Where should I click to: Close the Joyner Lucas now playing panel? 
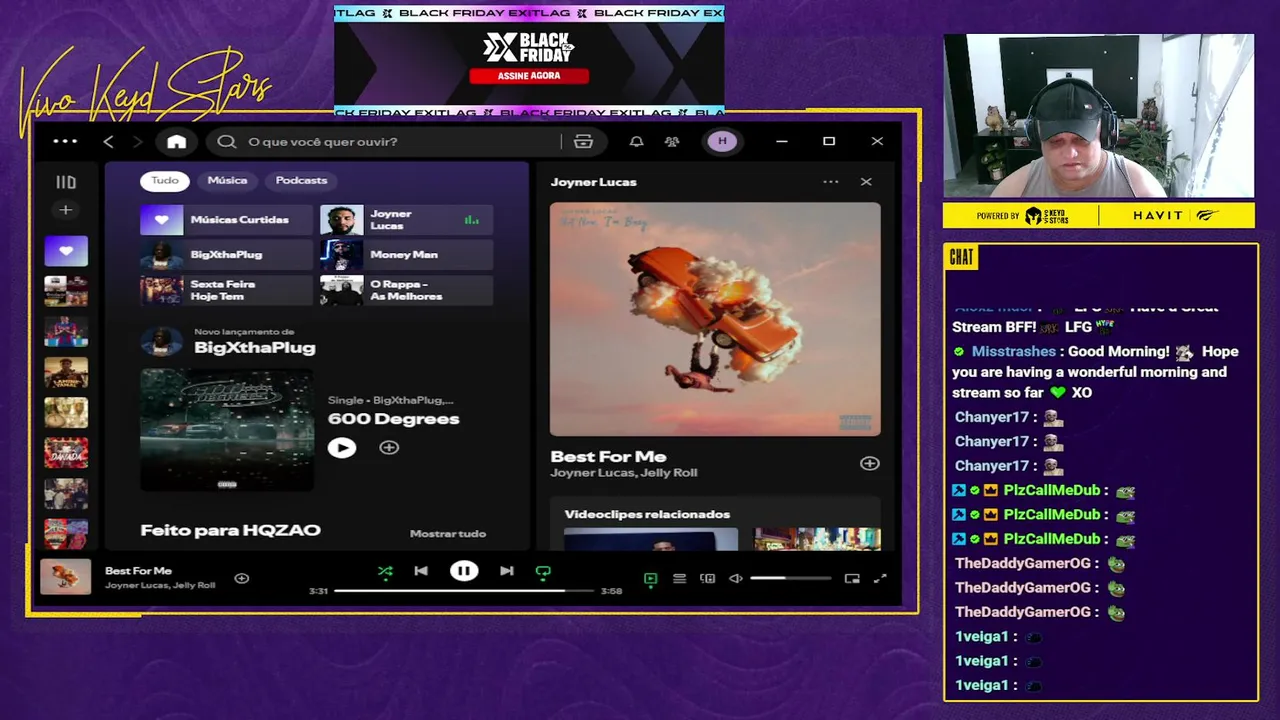pos(866,182)
